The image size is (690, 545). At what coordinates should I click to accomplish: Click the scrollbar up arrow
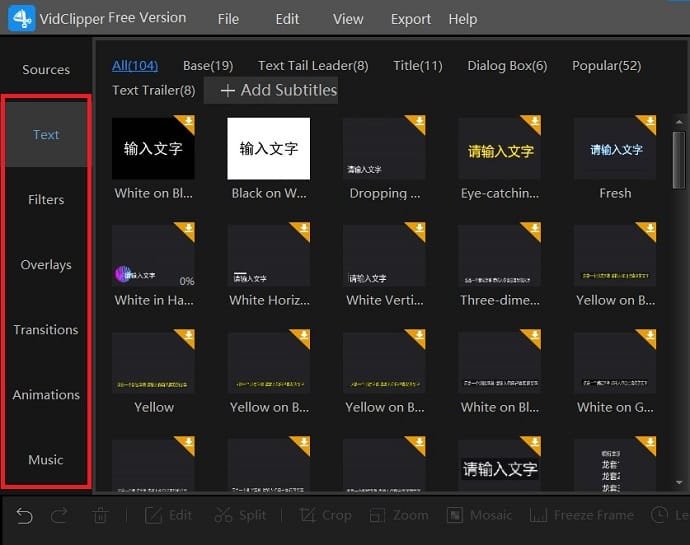pos(679,122)
